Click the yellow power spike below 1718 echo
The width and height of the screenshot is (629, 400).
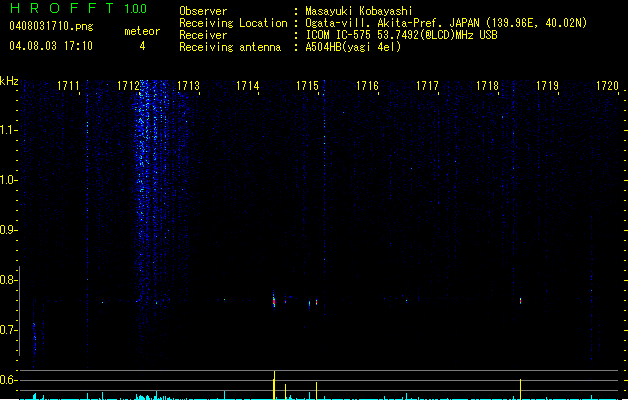pyautogui.click(x=521, y=389)
